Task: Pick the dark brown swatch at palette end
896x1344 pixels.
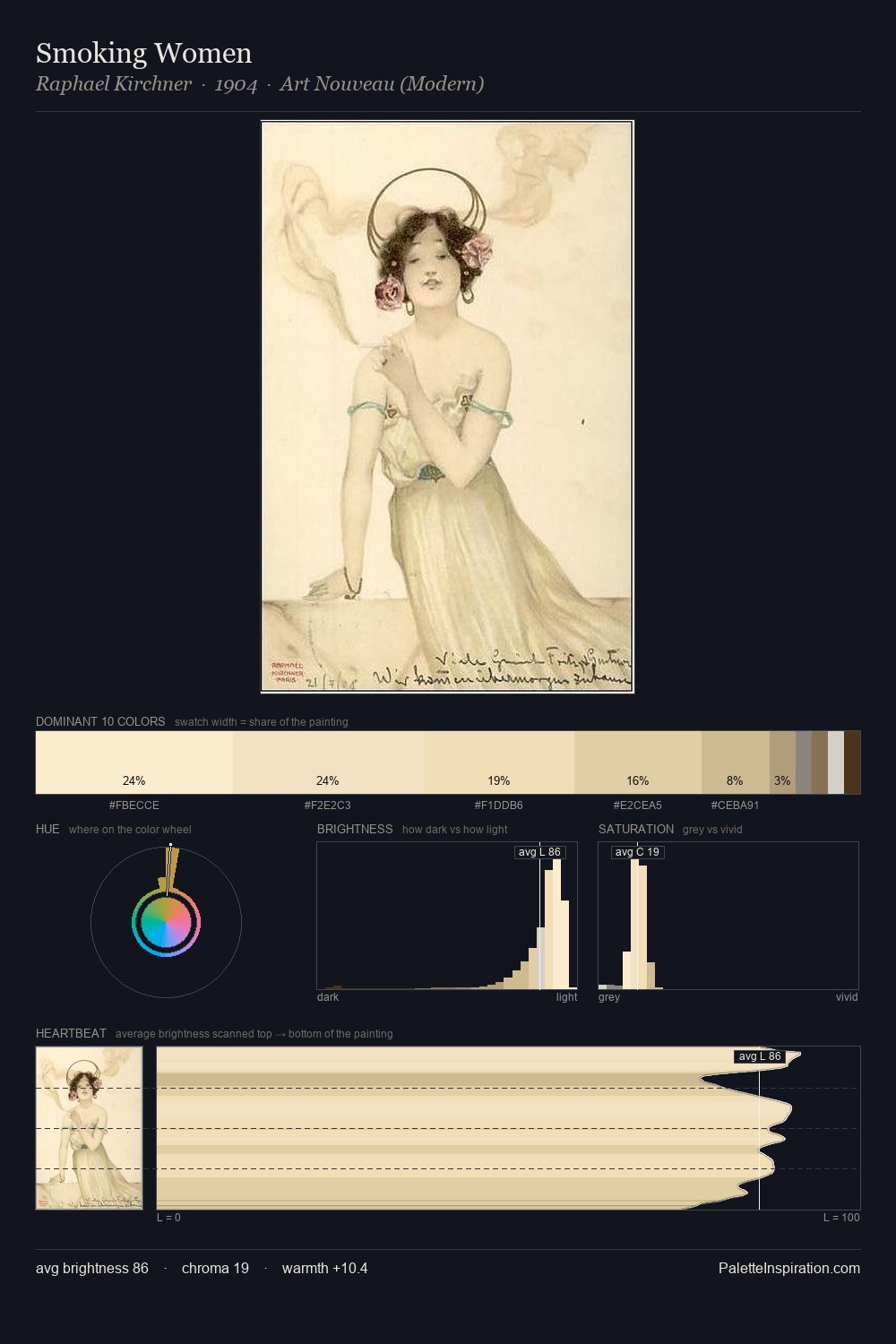Action: (x=852, y=762)
